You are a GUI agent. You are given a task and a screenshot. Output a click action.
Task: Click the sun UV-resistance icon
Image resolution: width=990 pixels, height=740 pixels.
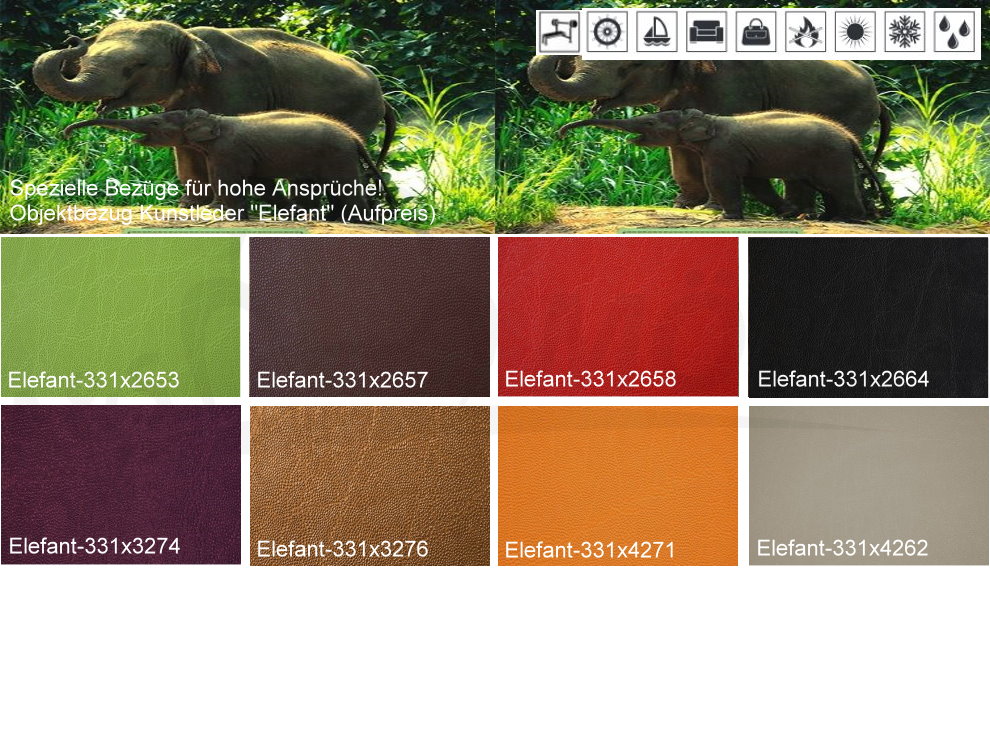(x=855, y=32)
